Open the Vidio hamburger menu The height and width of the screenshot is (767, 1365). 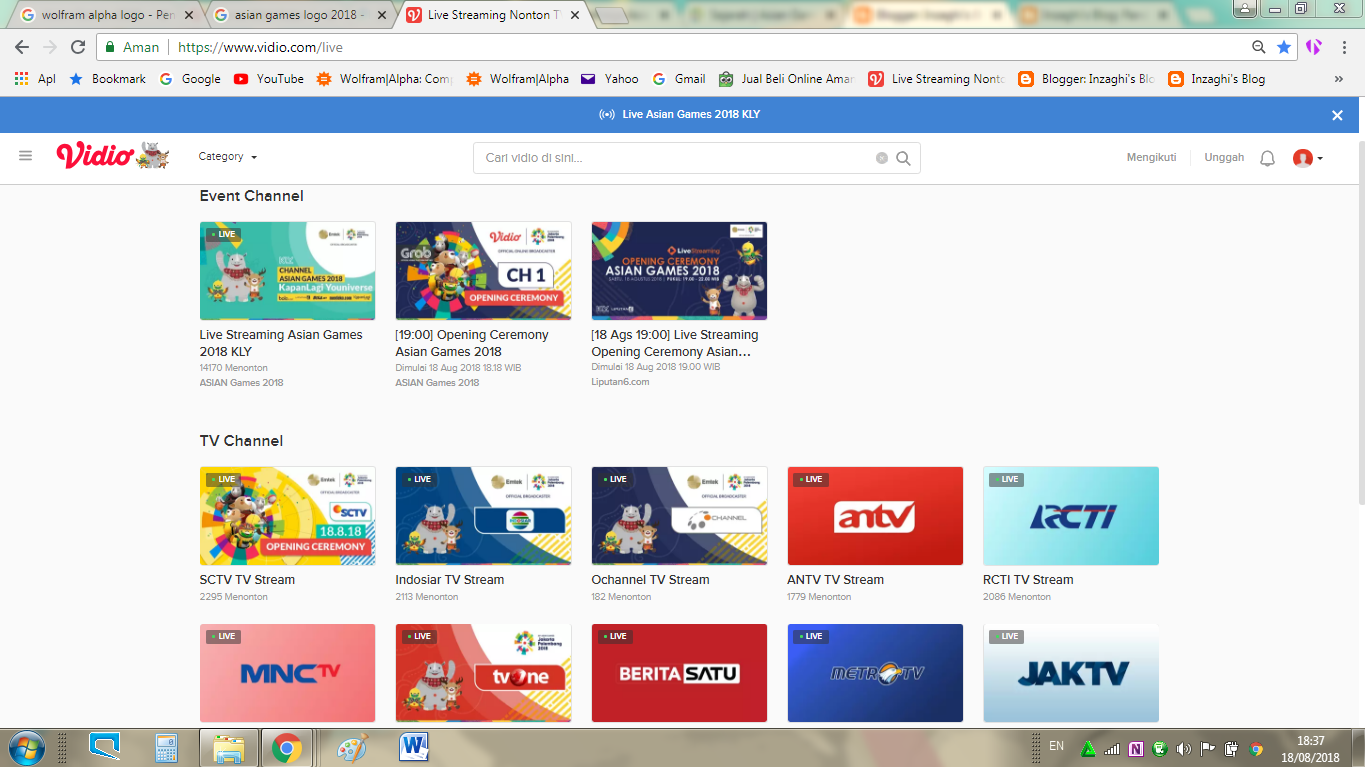point(26,156)
